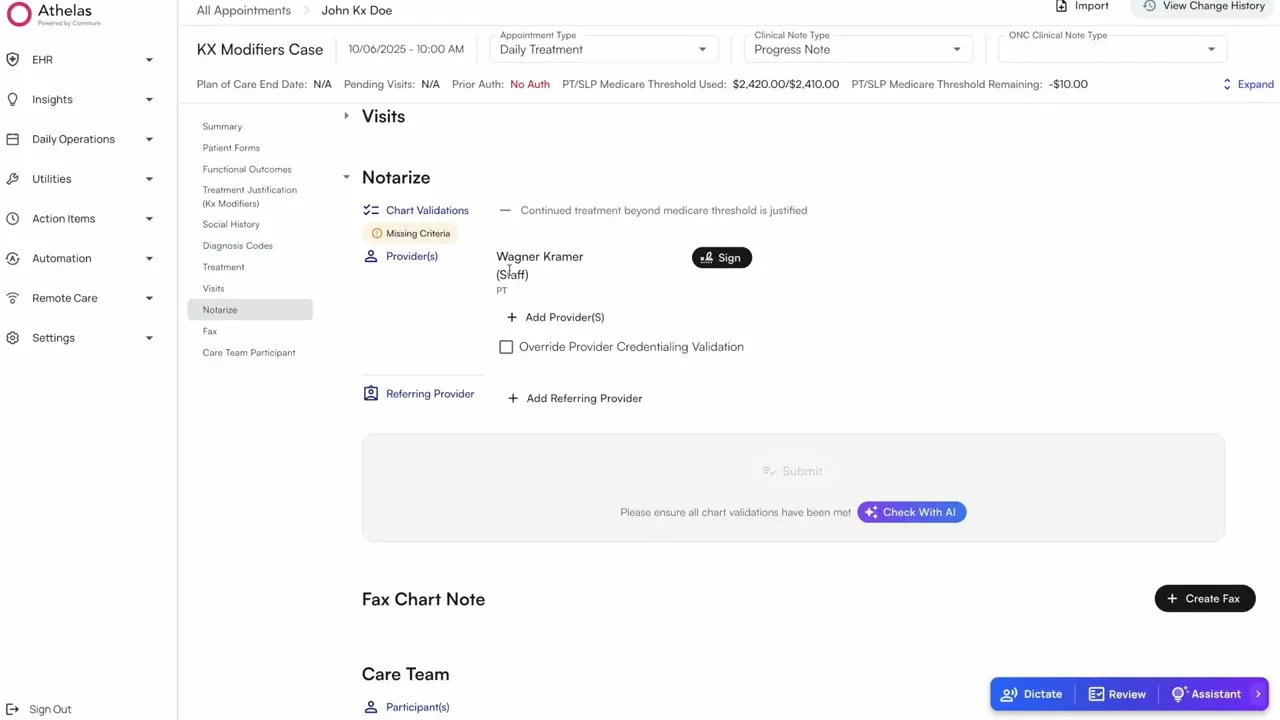
Task: Click the Athelas logo icon
Action: (x=19, y=14)
